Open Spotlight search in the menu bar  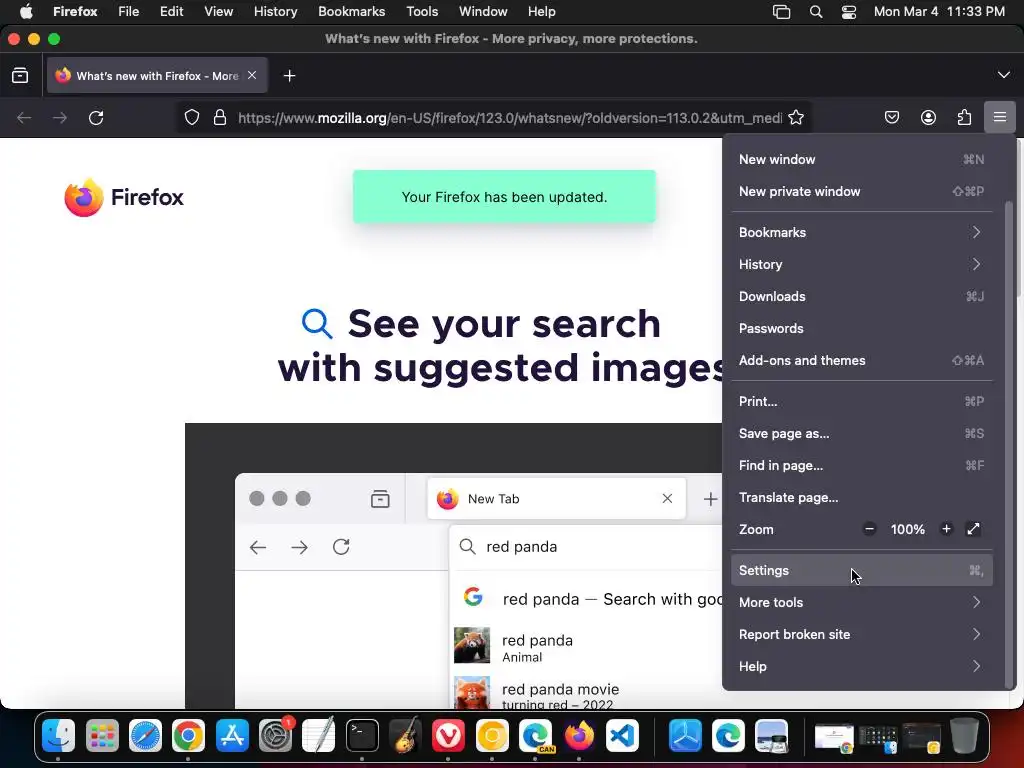816,12
